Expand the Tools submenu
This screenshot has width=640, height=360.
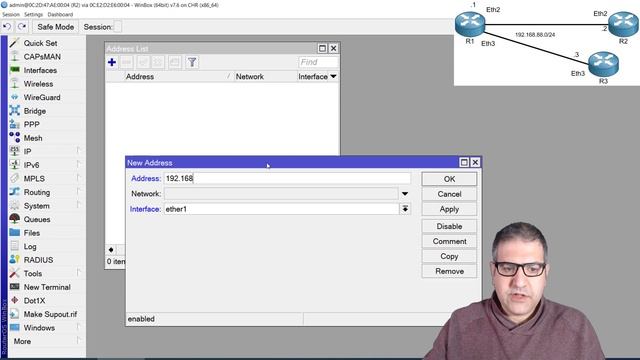33,273
